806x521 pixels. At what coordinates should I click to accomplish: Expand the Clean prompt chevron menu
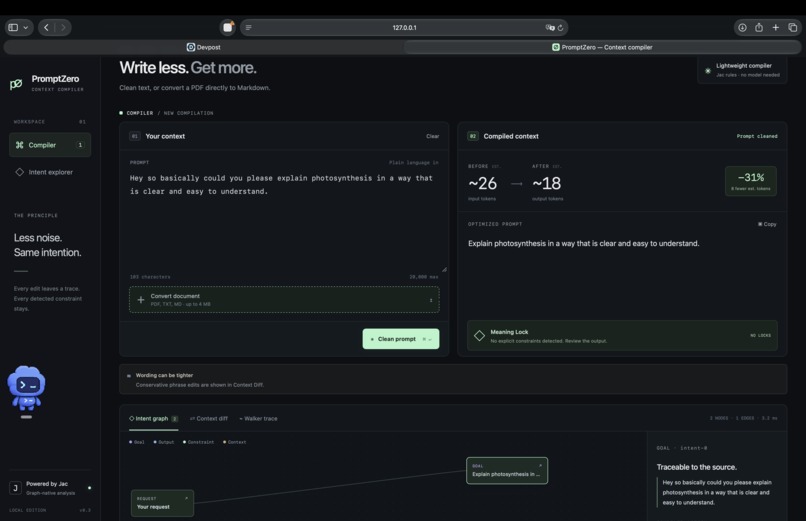pyautogui.click(x=430, y=339)
